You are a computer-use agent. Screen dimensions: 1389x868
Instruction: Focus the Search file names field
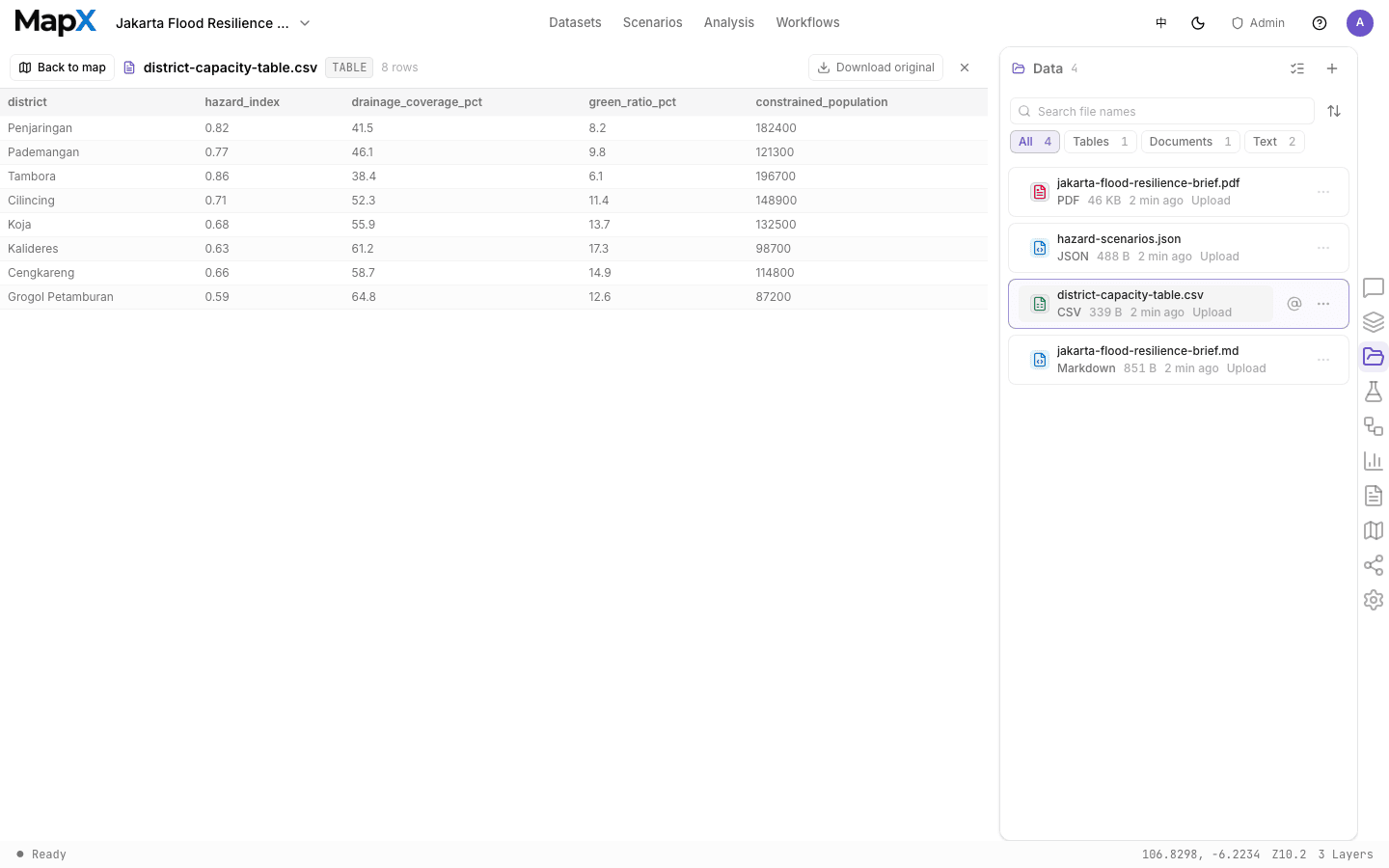point(1162,111)
